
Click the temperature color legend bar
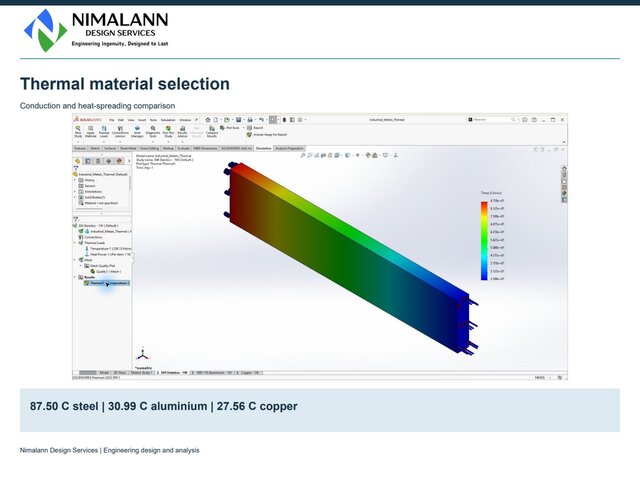[x=484, y=241]
